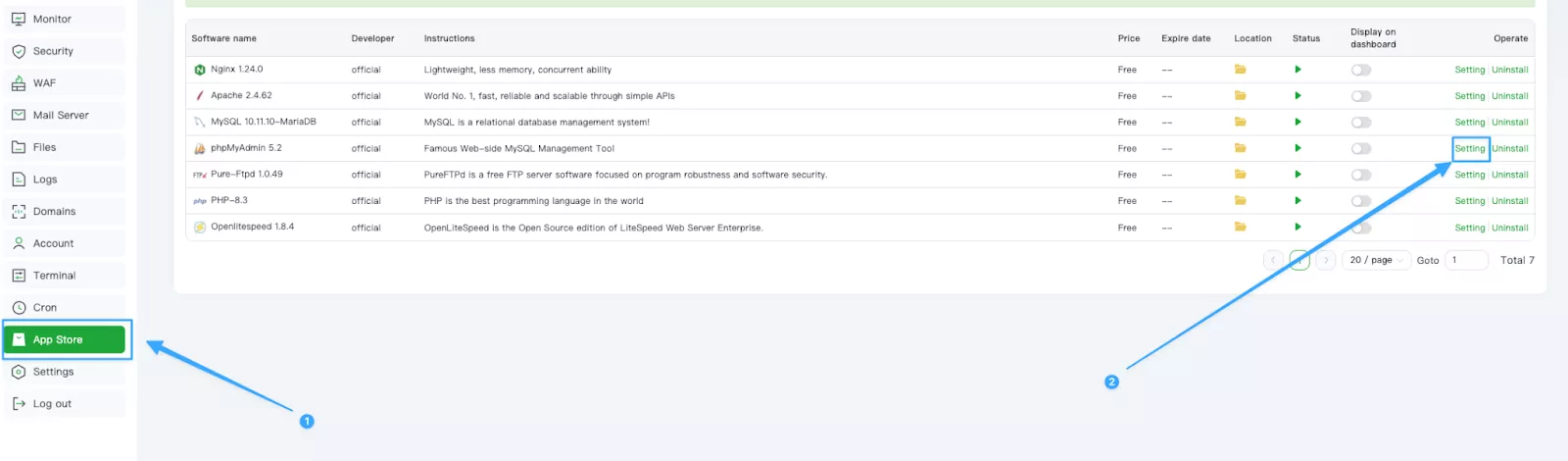Image resolution: width=1568 pixels, height=461 pixels.
Task: Click the Openlitespeed logo icon
Action: (200, 227)
